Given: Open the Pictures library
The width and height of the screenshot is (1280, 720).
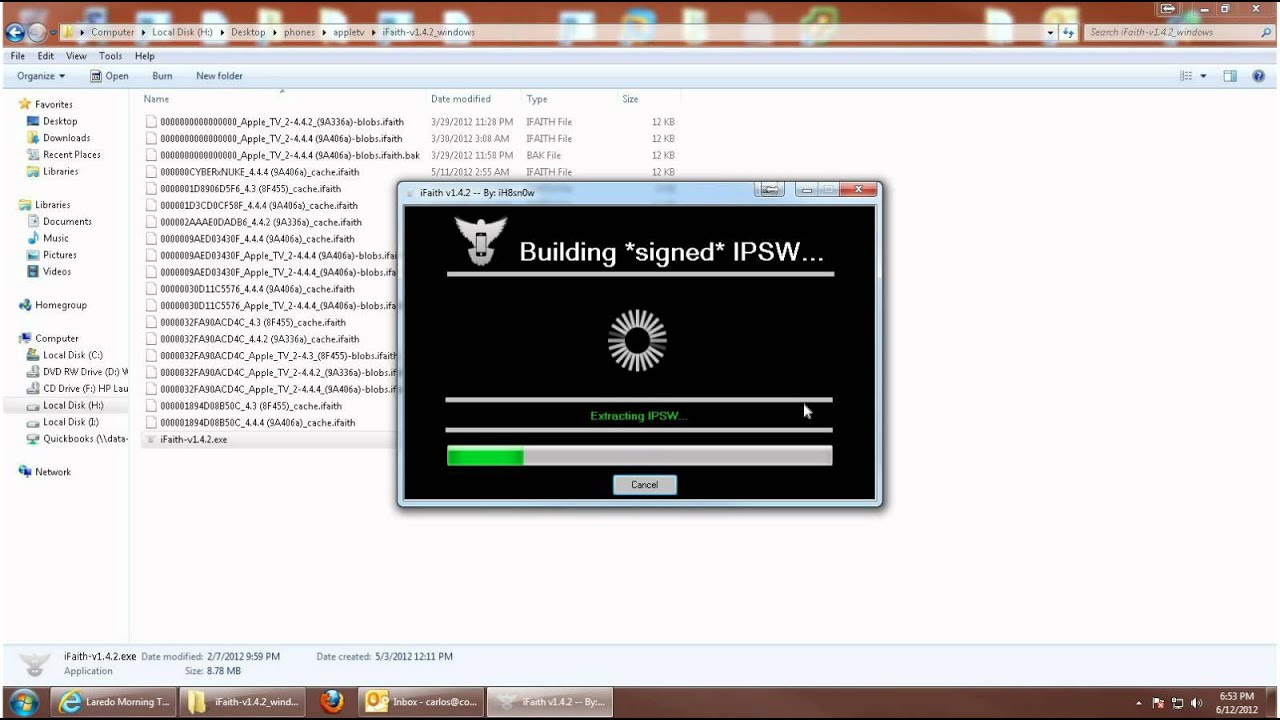Looking at the screenshot, I should pos(60,255).
